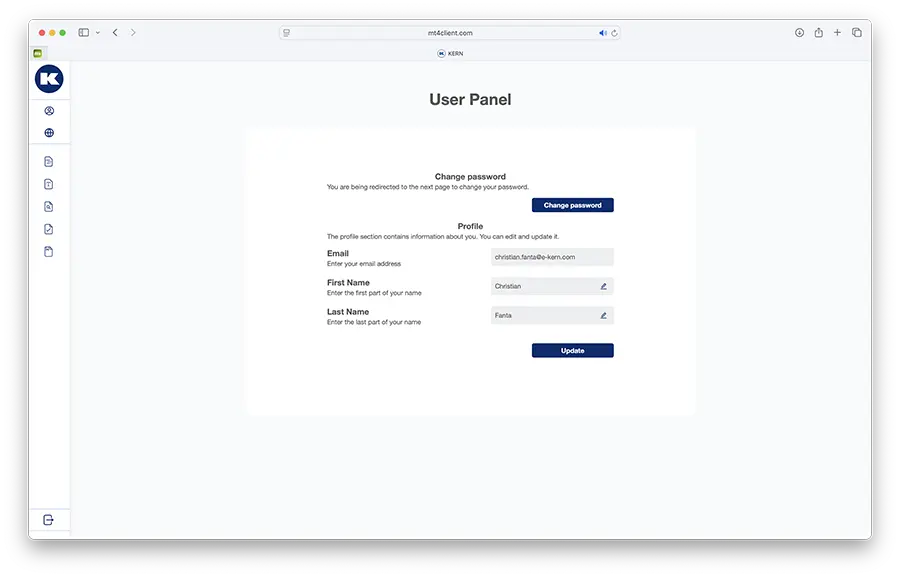900x577 pixels.
Task: Open the document with magnifier icon in sidebar
Action: 49,207
